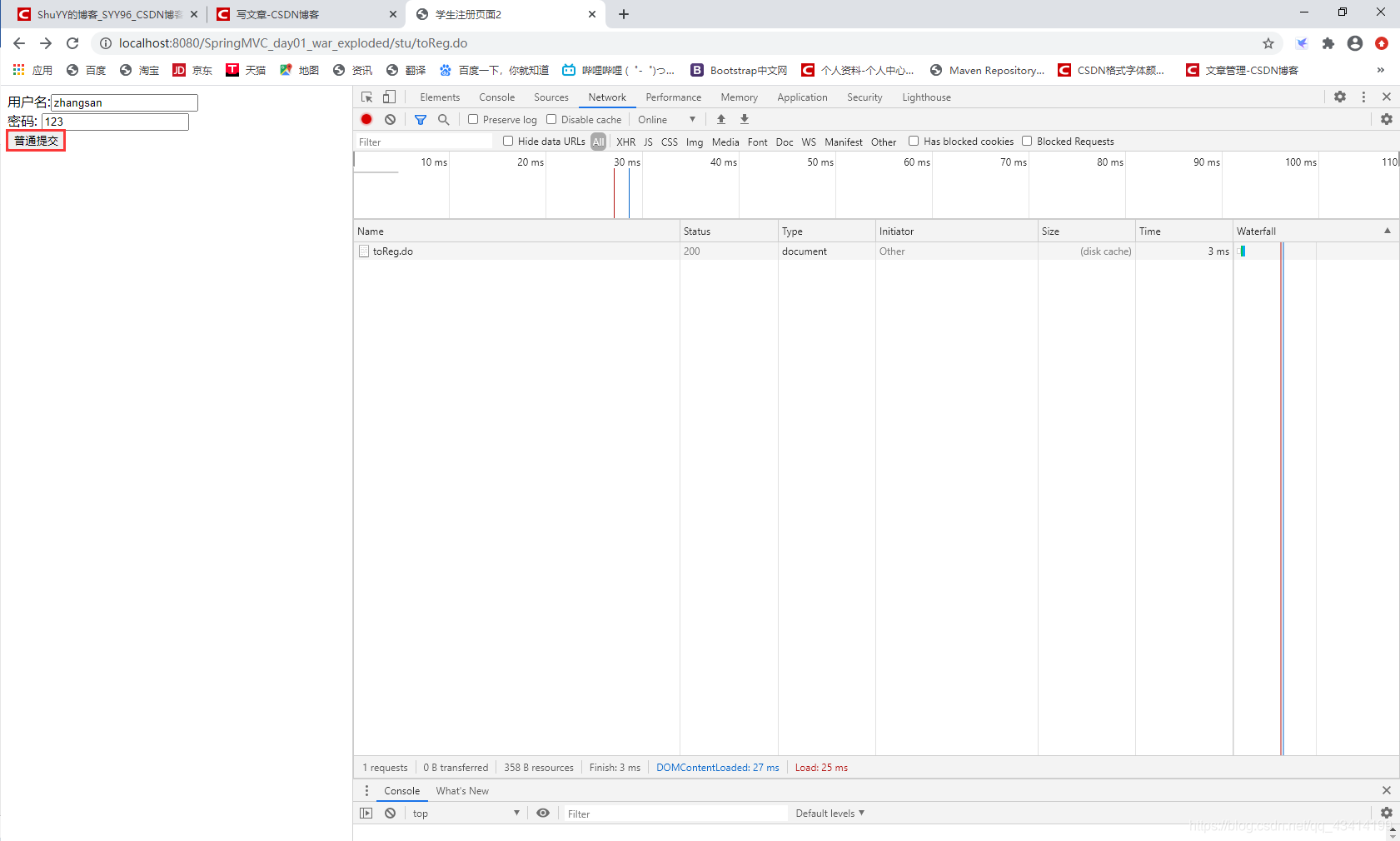This screenshot has height=841, width=1400.
Task: Open Network panel settings gear
Action: pos(1387,119)
